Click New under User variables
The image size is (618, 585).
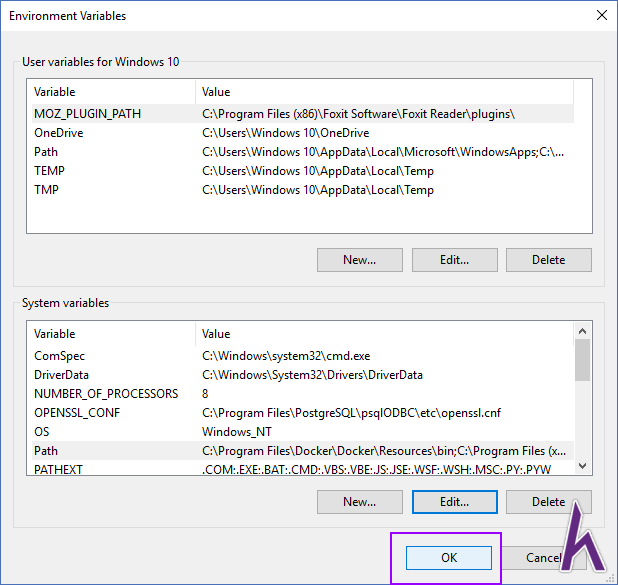[x=359, y=260]
